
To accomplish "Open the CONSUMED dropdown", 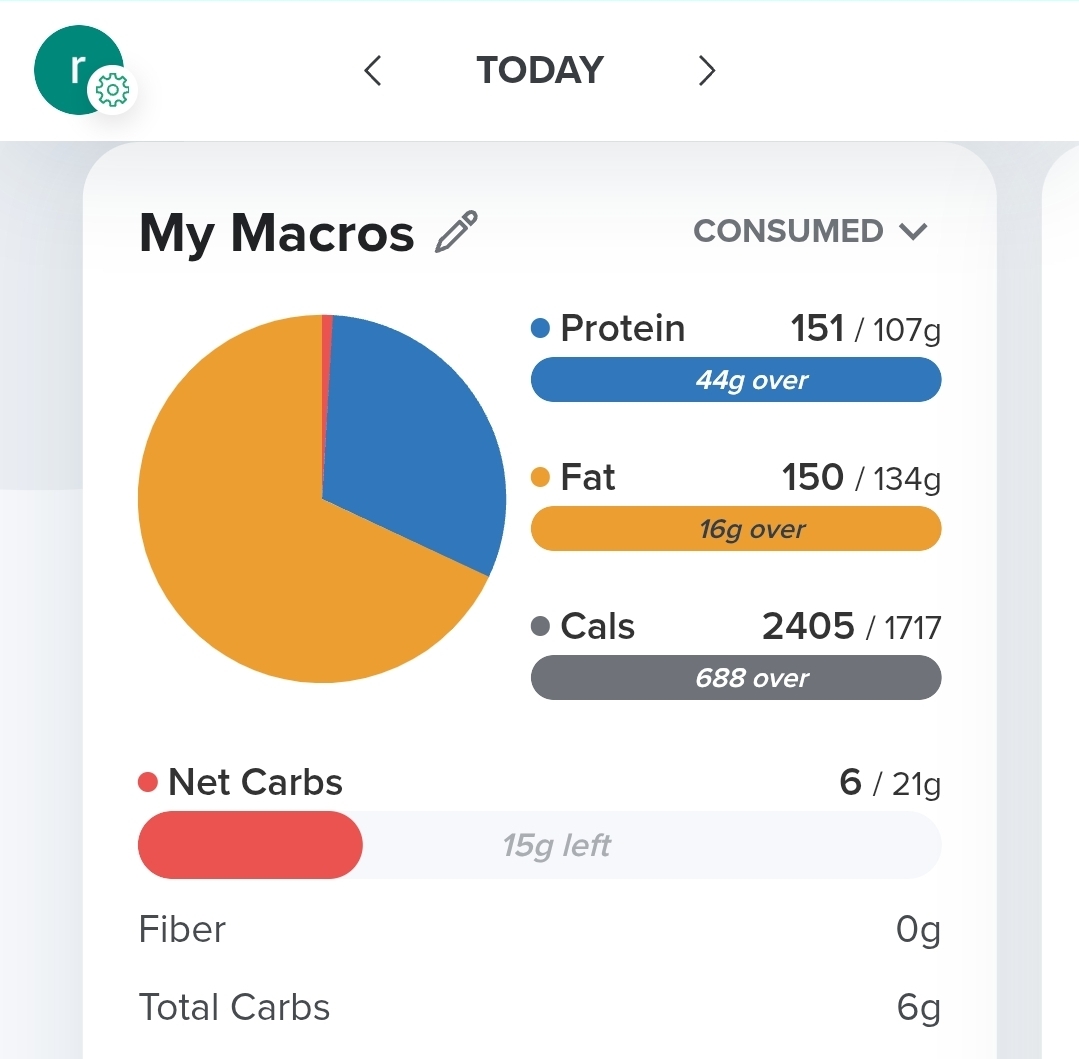I will (811, 231).
